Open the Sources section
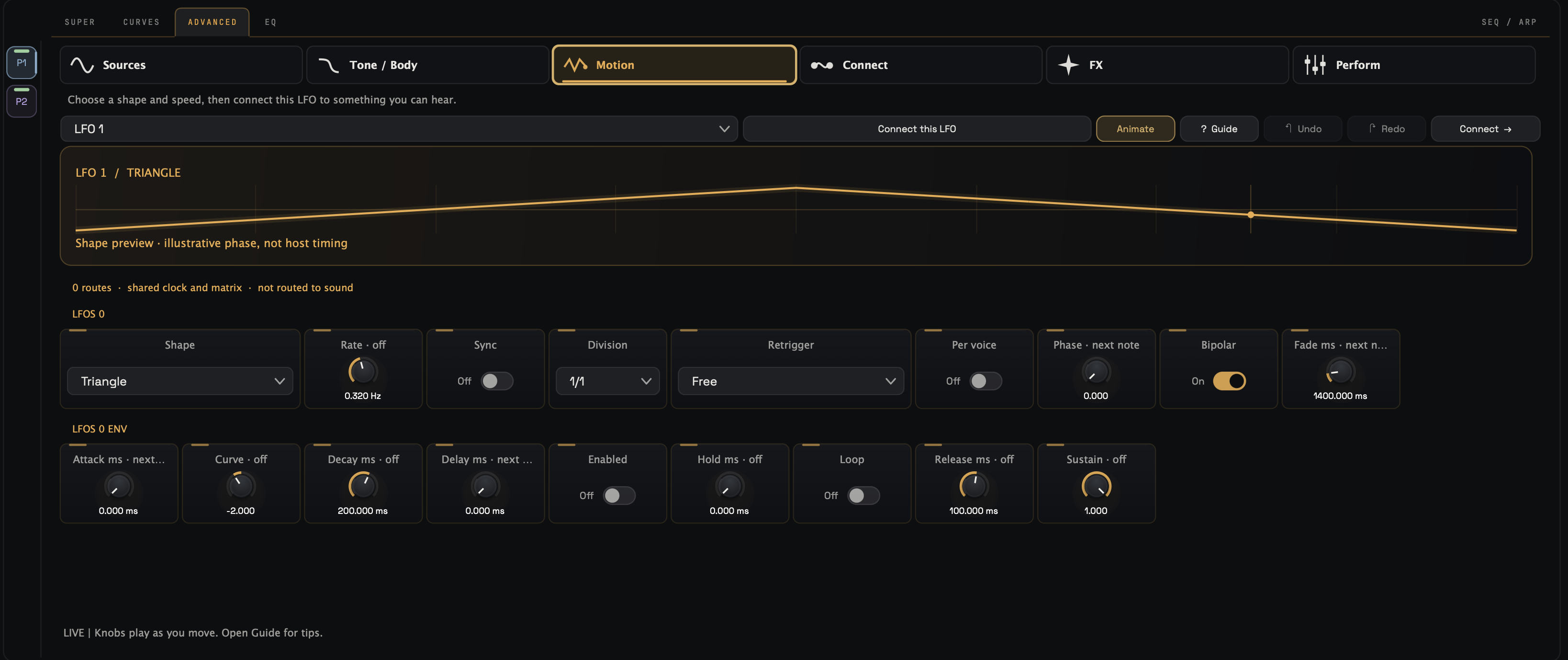This screenshot has height=660, width=1568. pos(181,65)
